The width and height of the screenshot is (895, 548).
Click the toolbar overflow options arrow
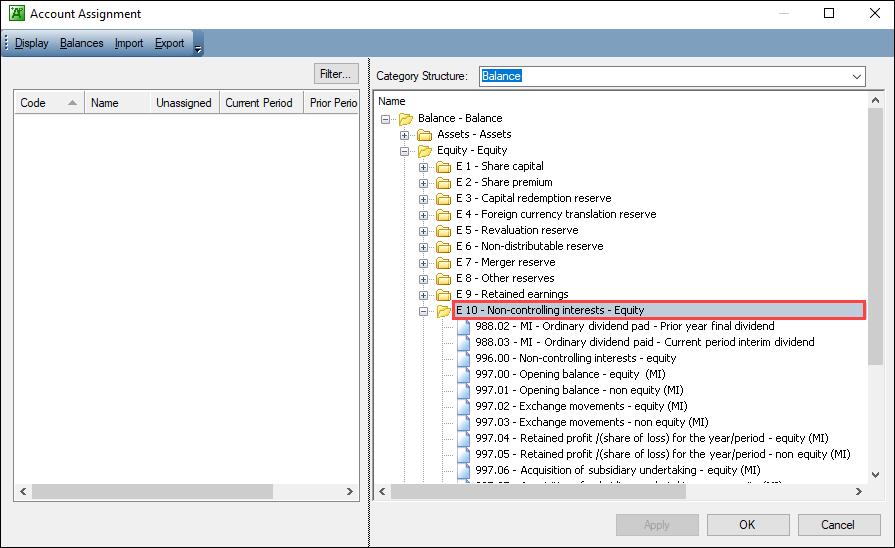pos(198,46)
